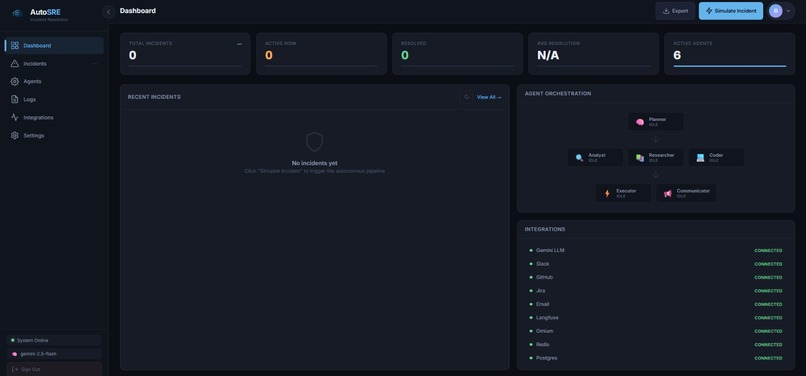
Task: Open the Agents sidebar item
Action: click(54, 81)
